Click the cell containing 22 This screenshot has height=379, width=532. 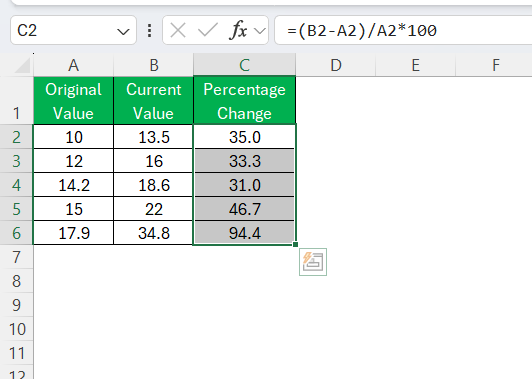[x=153, y=209]
